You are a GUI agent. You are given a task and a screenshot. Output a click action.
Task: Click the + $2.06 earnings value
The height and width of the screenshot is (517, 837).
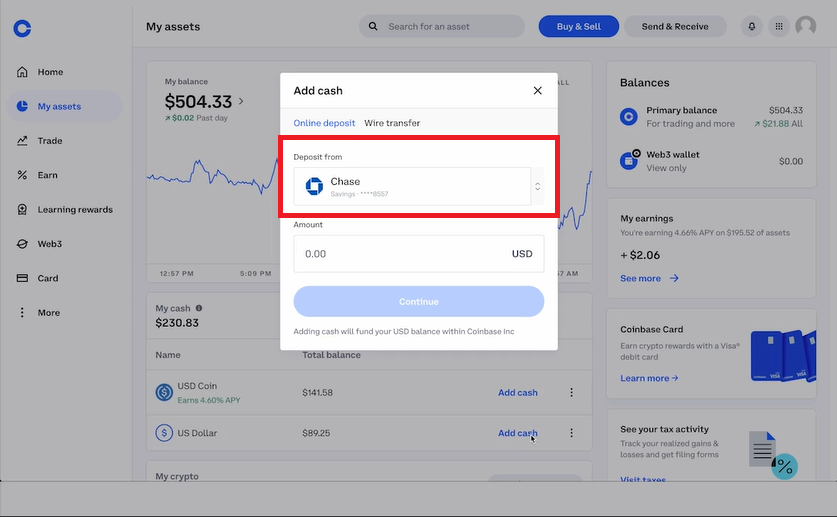640,255
